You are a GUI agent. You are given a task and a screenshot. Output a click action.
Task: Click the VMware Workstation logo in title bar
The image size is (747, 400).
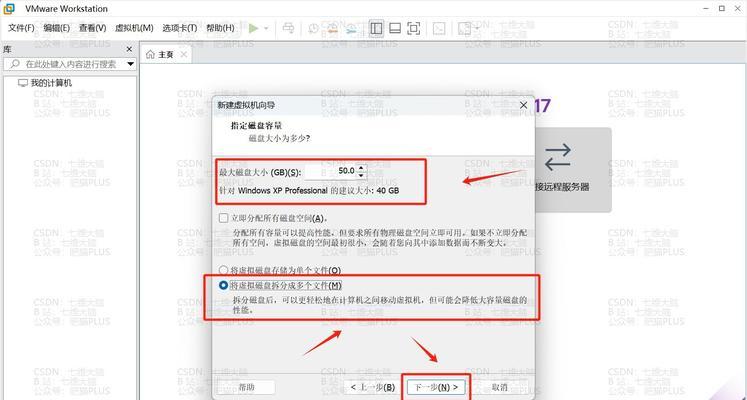coord(9,8)
